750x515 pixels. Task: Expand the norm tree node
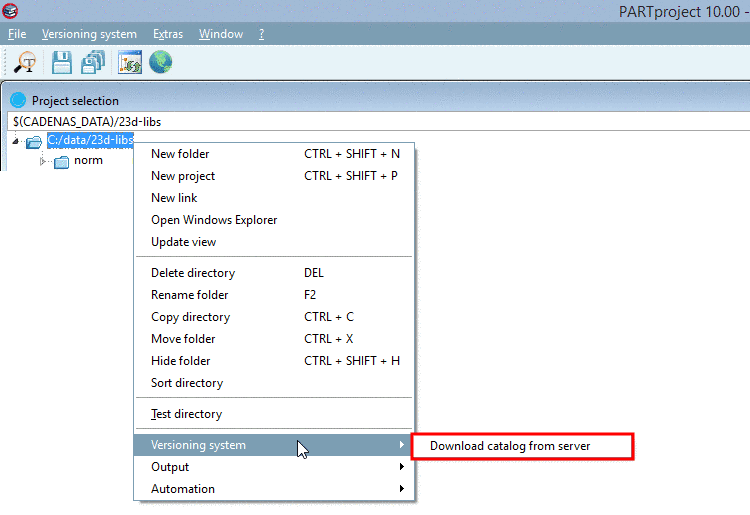(43, 162)
